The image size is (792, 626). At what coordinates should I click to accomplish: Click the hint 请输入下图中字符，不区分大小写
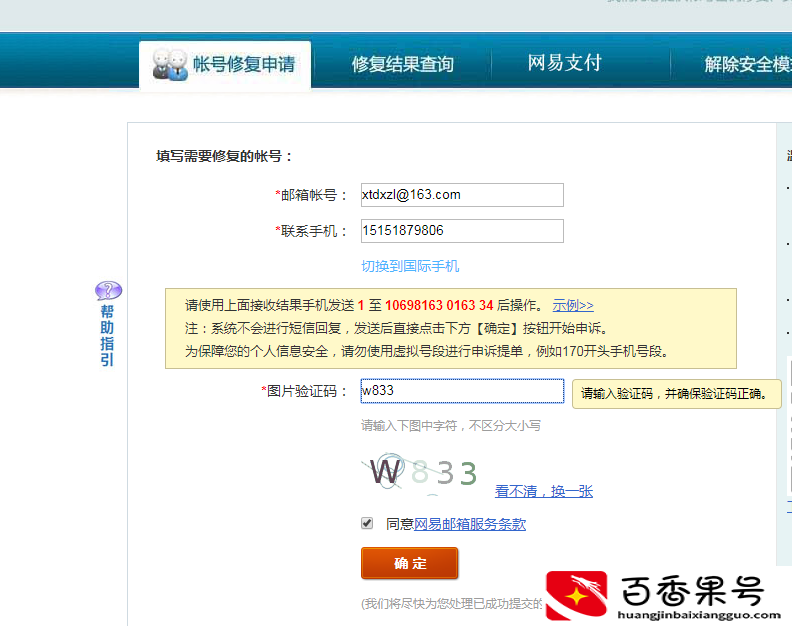click(x=451, y=425)
